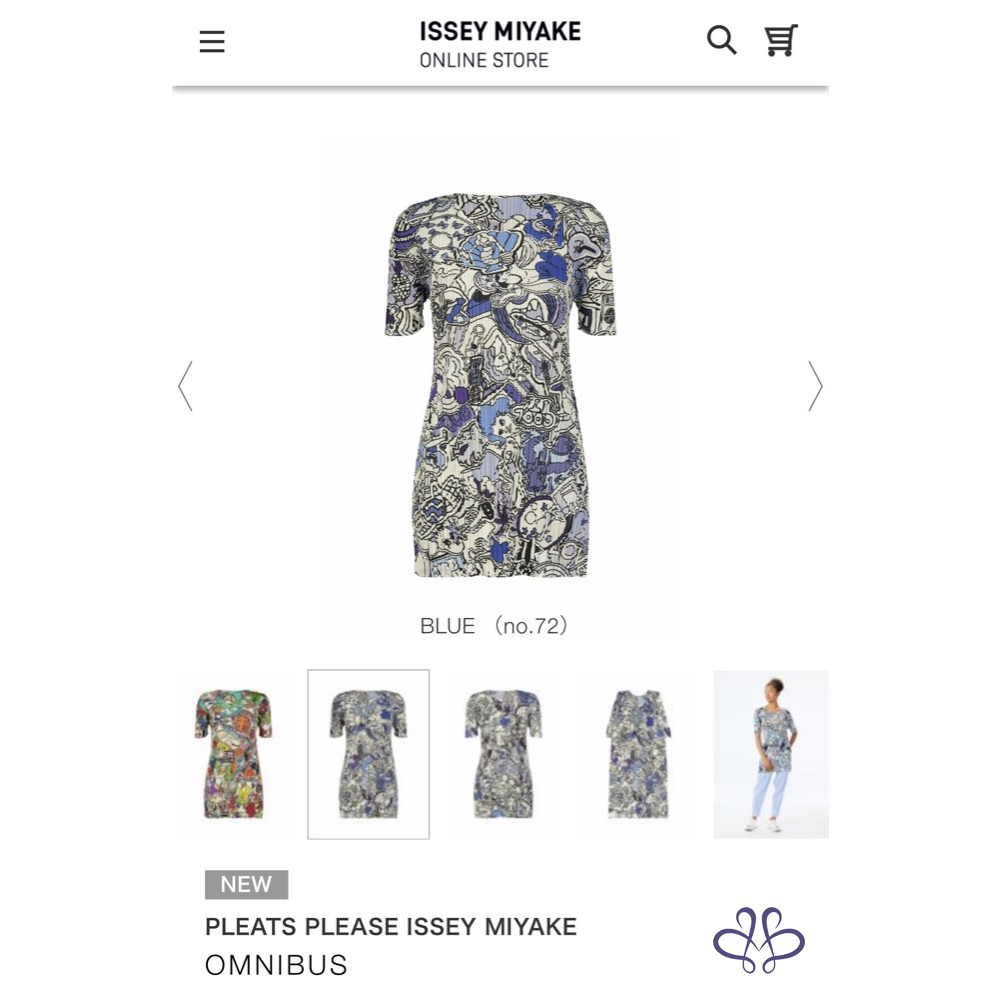The image size is (1000, 1000).
Task: Open the search magnifier icon
Action: 721,40
